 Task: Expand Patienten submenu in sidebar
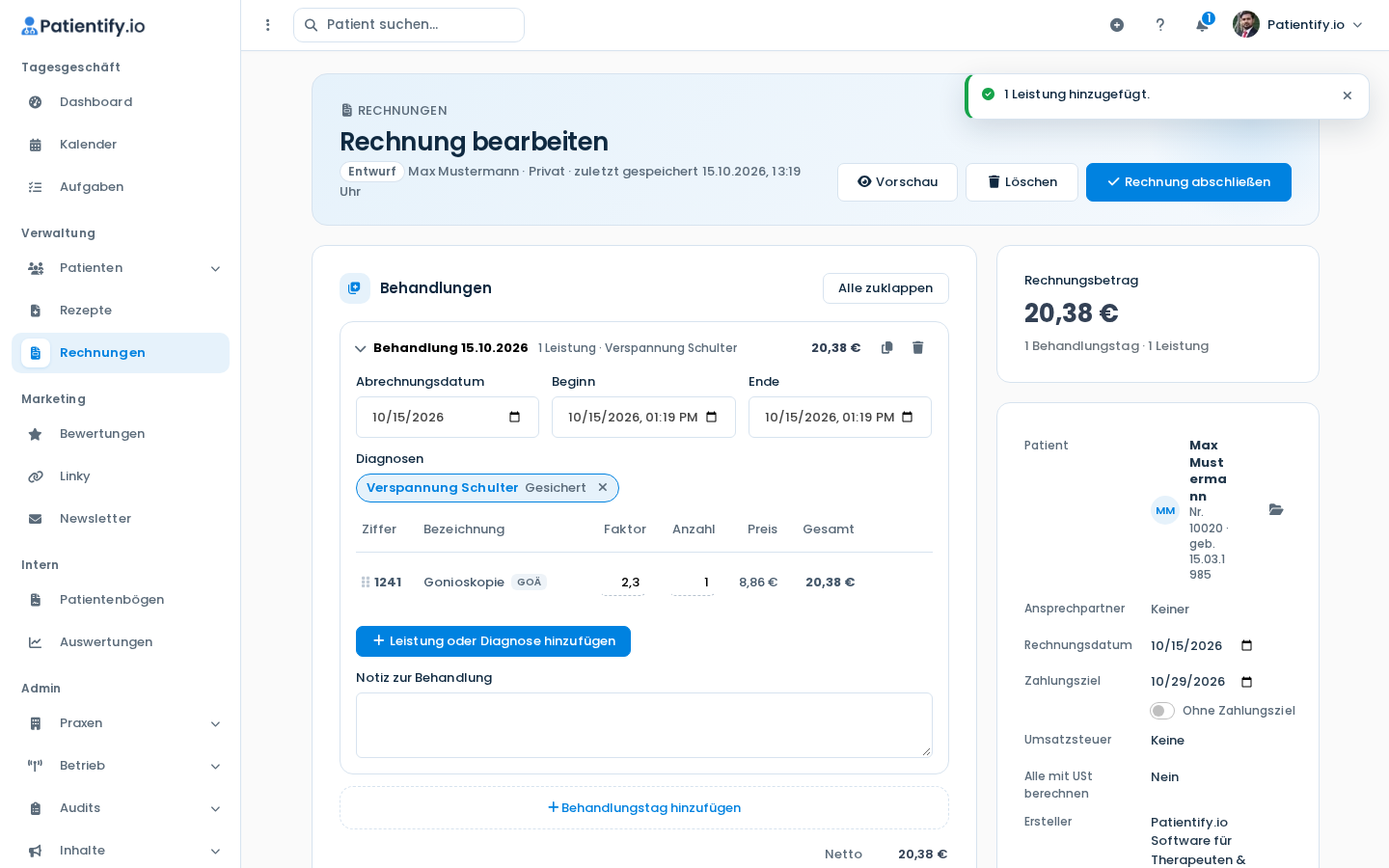215,268
